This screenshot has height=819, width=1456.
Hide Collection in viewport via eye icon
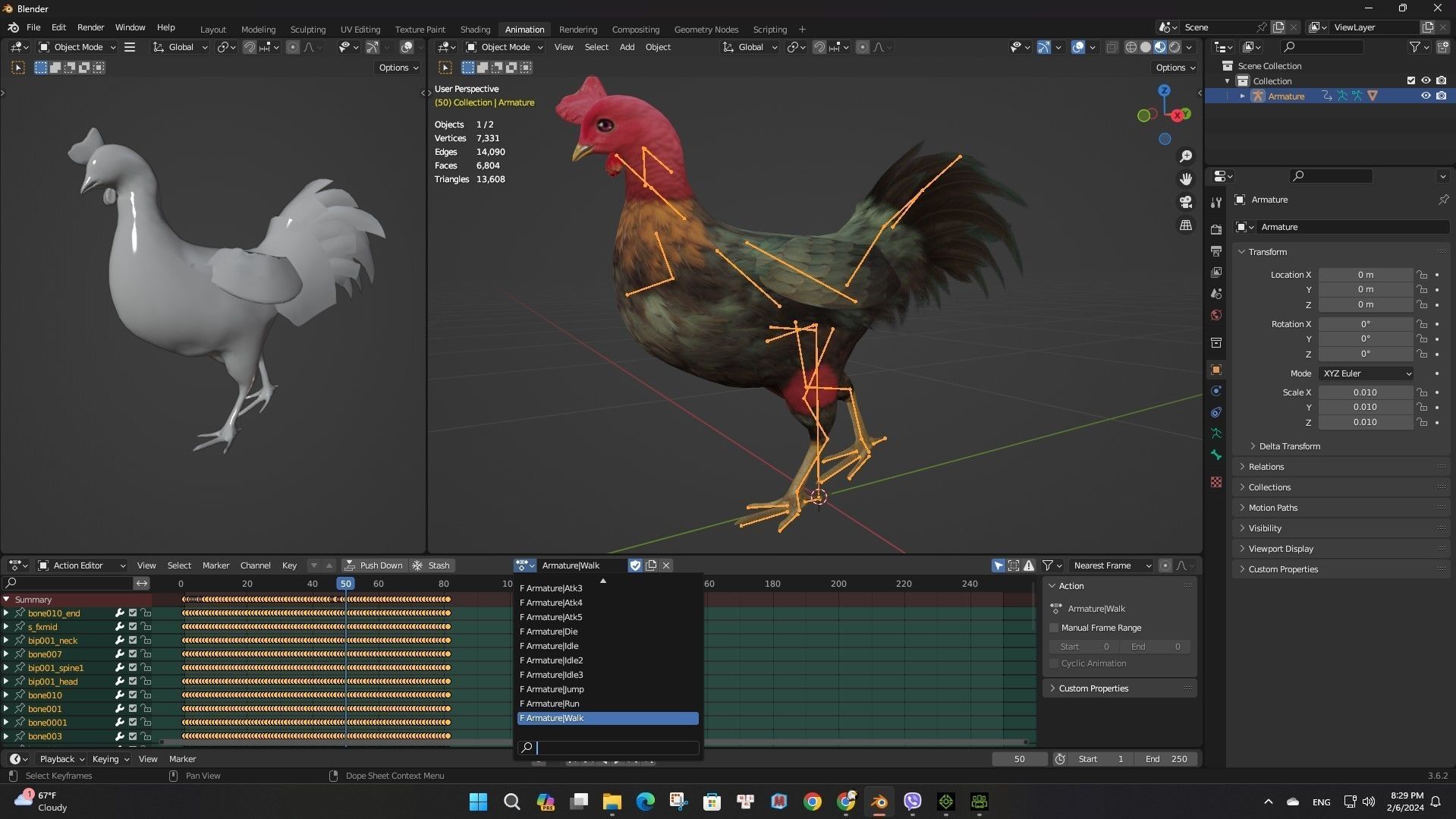pyautogui.click(x=1426, y=80)
